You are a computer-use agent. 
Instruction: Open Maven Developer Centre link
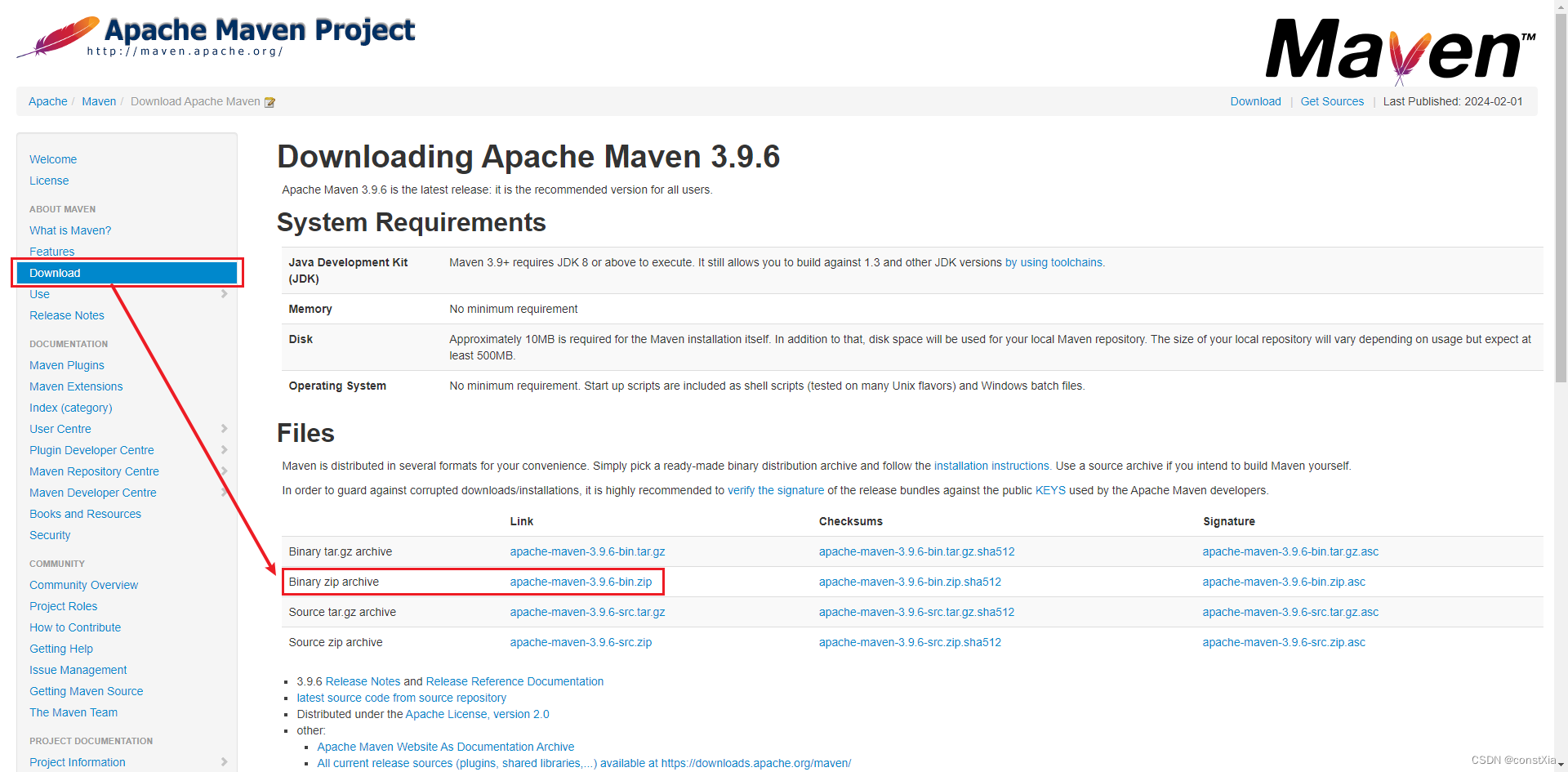pyautogui.click(x=93, y=493)
